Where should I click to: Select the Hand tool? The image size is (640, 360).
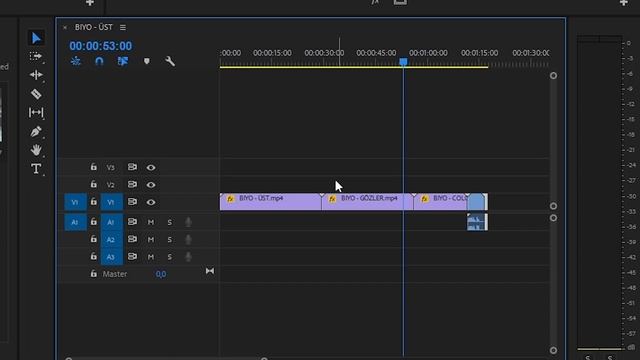click(36, 150)
